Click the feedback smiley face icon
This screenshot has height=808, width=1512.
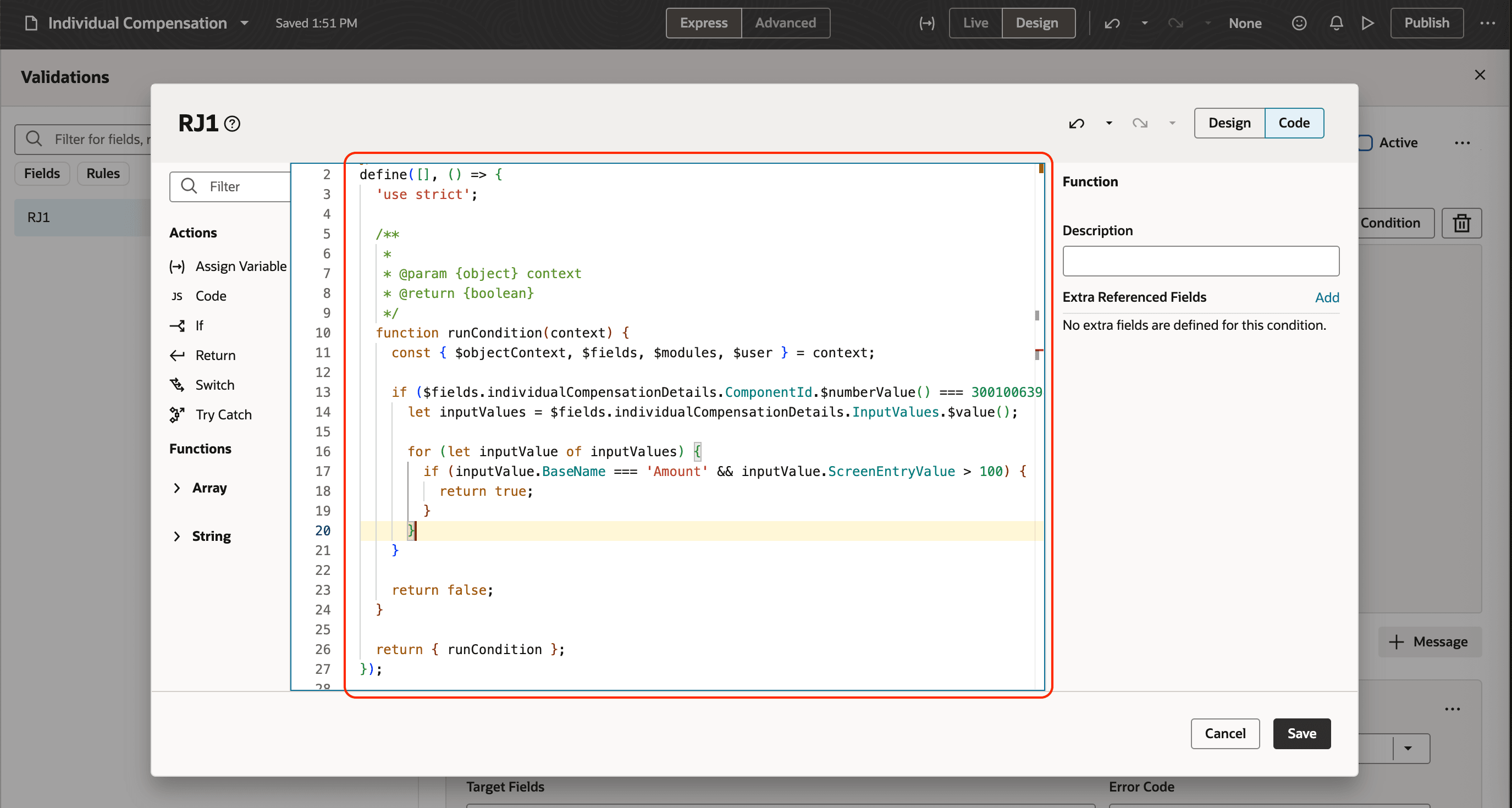(1299, 23)
